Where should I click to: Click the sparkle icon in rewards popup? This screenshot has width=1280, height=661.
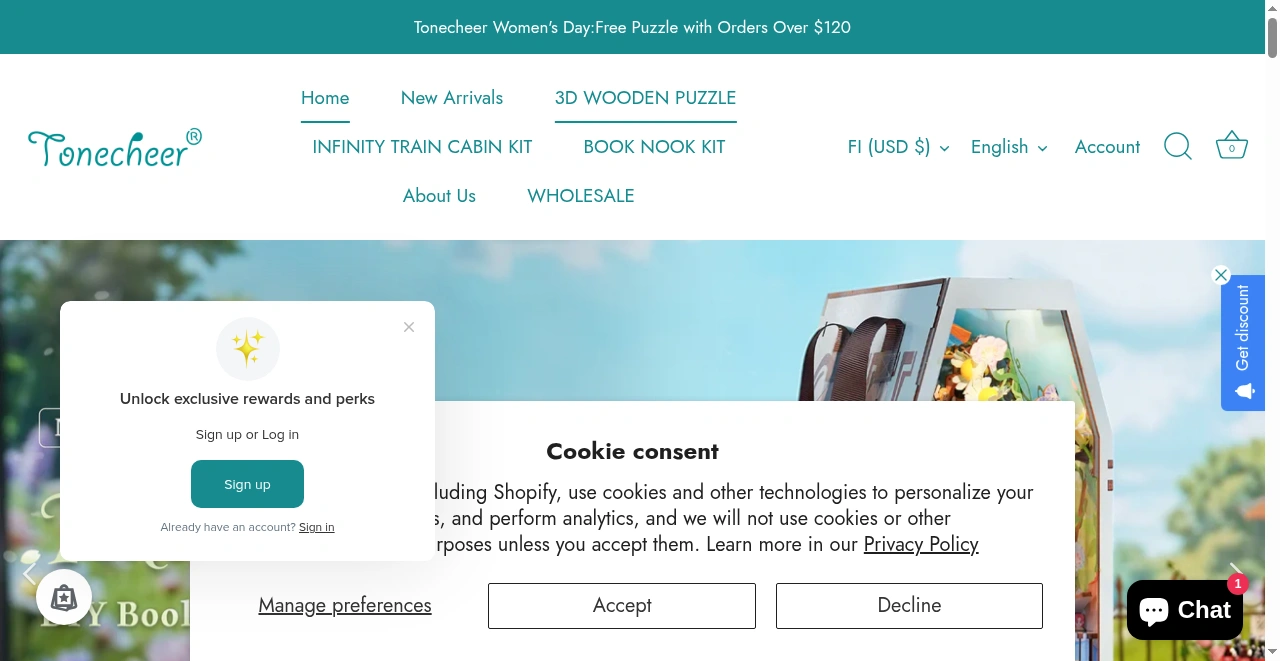click(247, 349)
